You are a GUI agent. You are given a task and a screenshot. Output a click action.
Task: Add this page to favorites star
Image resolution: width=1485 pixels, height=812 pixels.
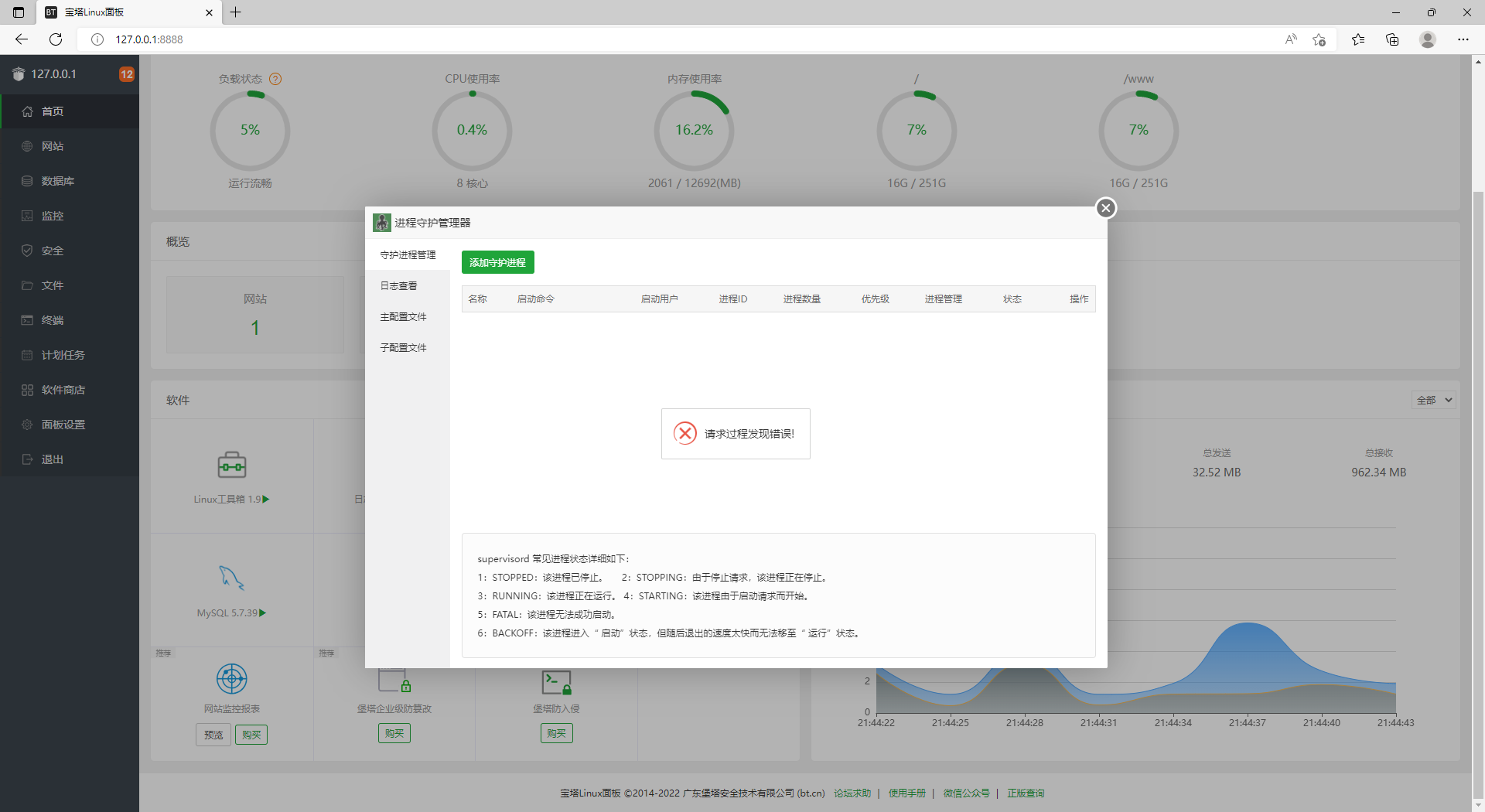tap(1319, 39)
